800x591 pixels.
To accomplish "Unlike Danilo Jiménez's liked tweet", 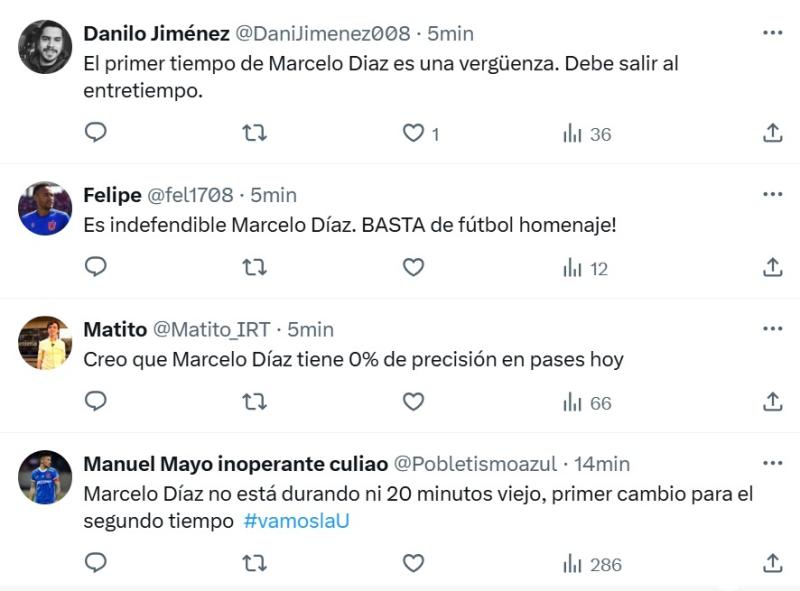I will (412, 131).
